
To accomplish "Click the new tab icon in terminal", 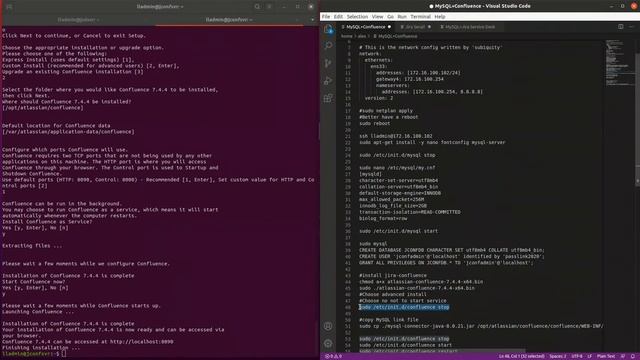I will pyautogui.click(x=9, y=7).
